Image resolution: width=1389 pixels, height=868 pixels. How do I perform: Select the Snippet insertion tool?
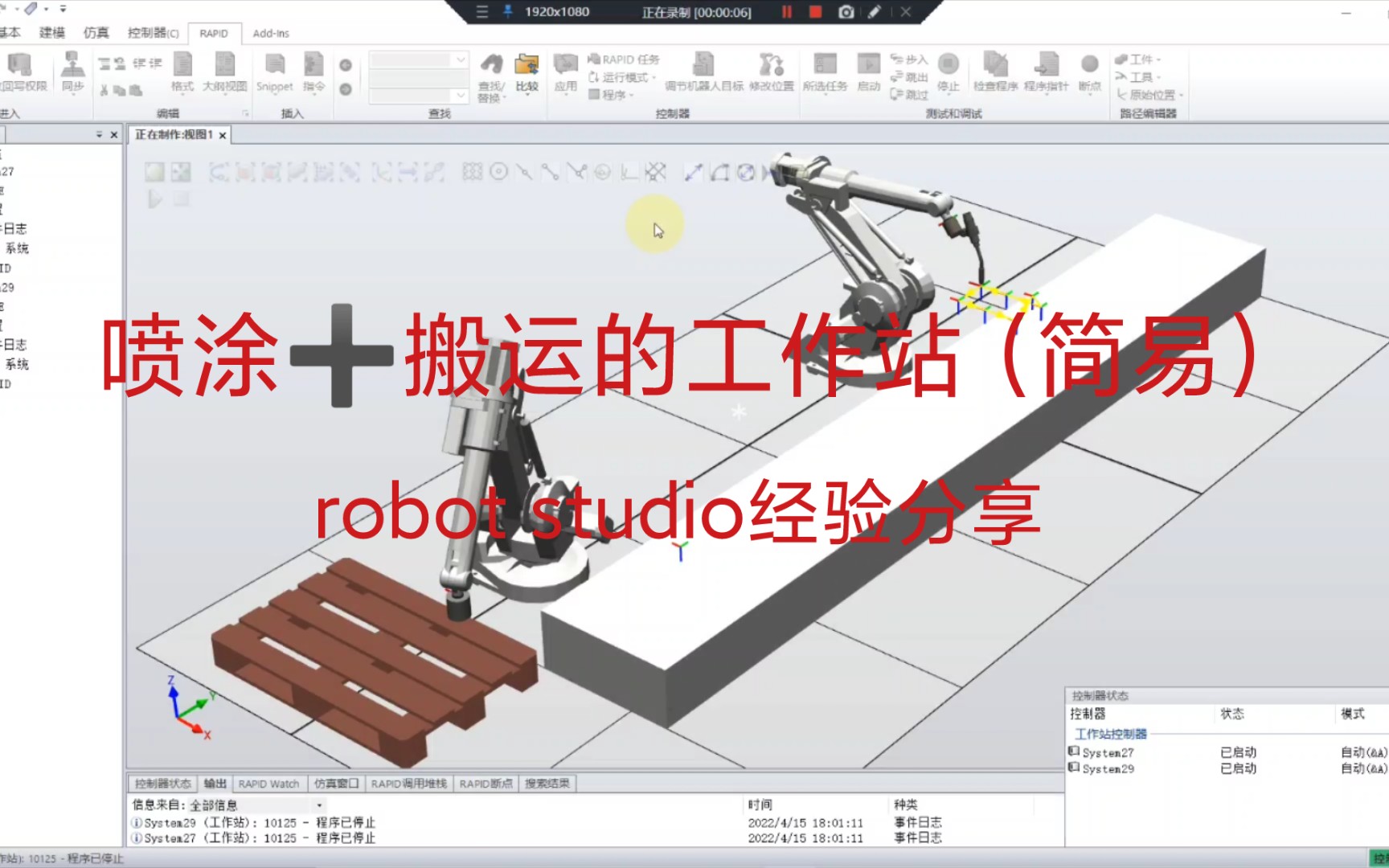[x=276, y=71]
